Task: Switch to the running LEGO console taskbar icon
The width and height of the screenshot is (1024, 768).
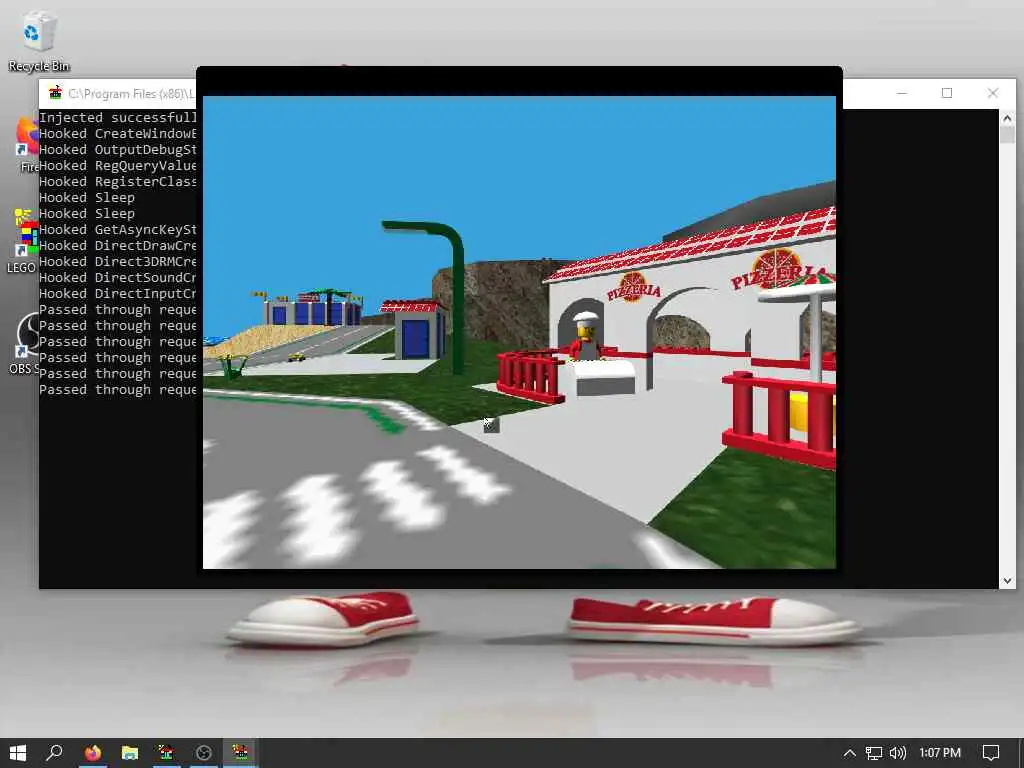Action: coord(240,753)
